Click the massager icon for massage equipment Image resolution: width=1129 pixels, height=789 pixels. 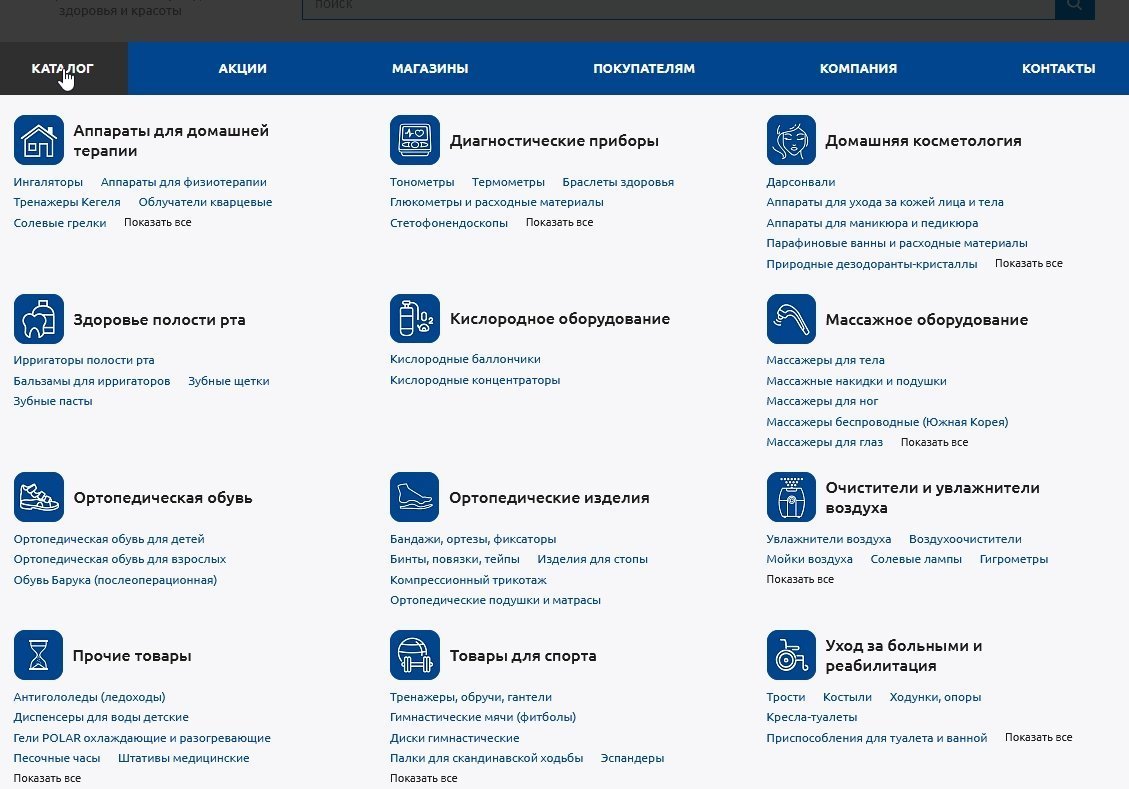click(x=791, y=319)
